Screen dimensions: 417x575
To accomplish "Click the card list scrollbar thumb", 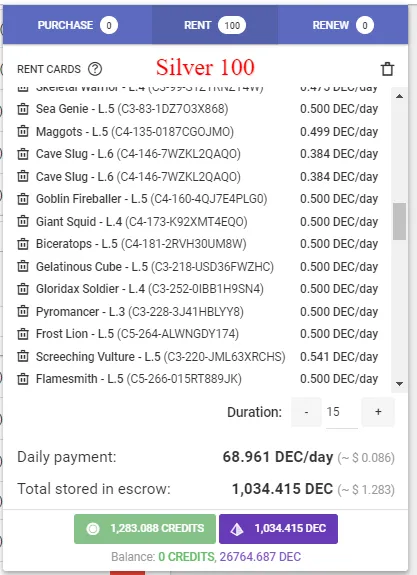I will coord(399,221).
